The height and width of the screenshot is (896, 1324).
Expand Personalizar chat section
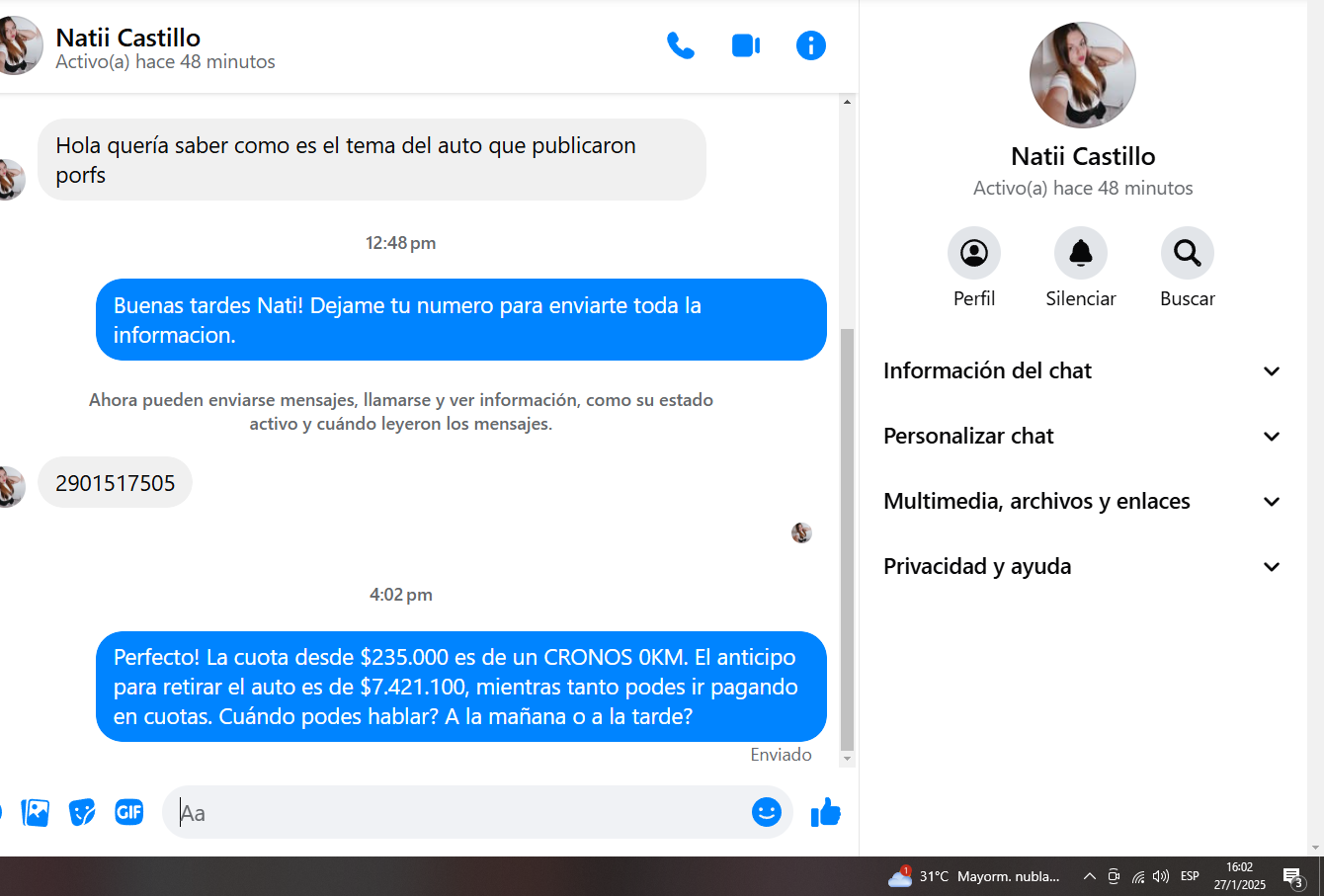coord(1082,436)
